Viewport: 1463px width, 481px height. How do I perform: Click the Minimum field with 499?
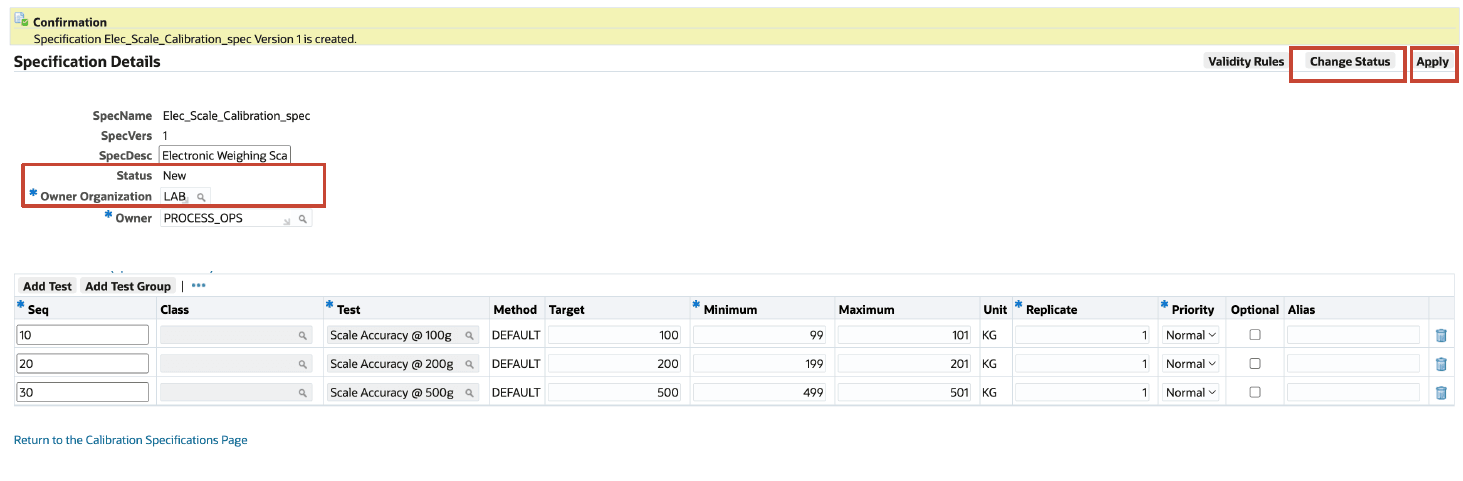click(760, 393)
